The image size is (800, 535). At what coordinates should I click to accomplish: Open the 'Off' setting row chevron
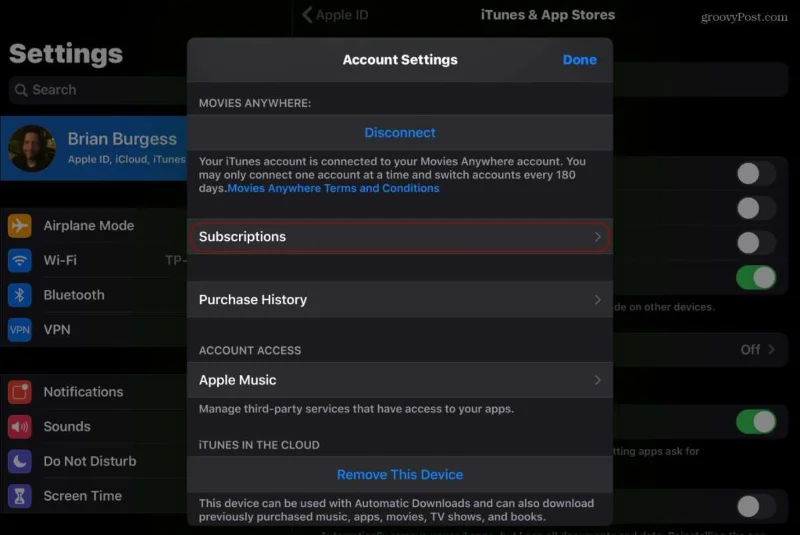point(771,349)
